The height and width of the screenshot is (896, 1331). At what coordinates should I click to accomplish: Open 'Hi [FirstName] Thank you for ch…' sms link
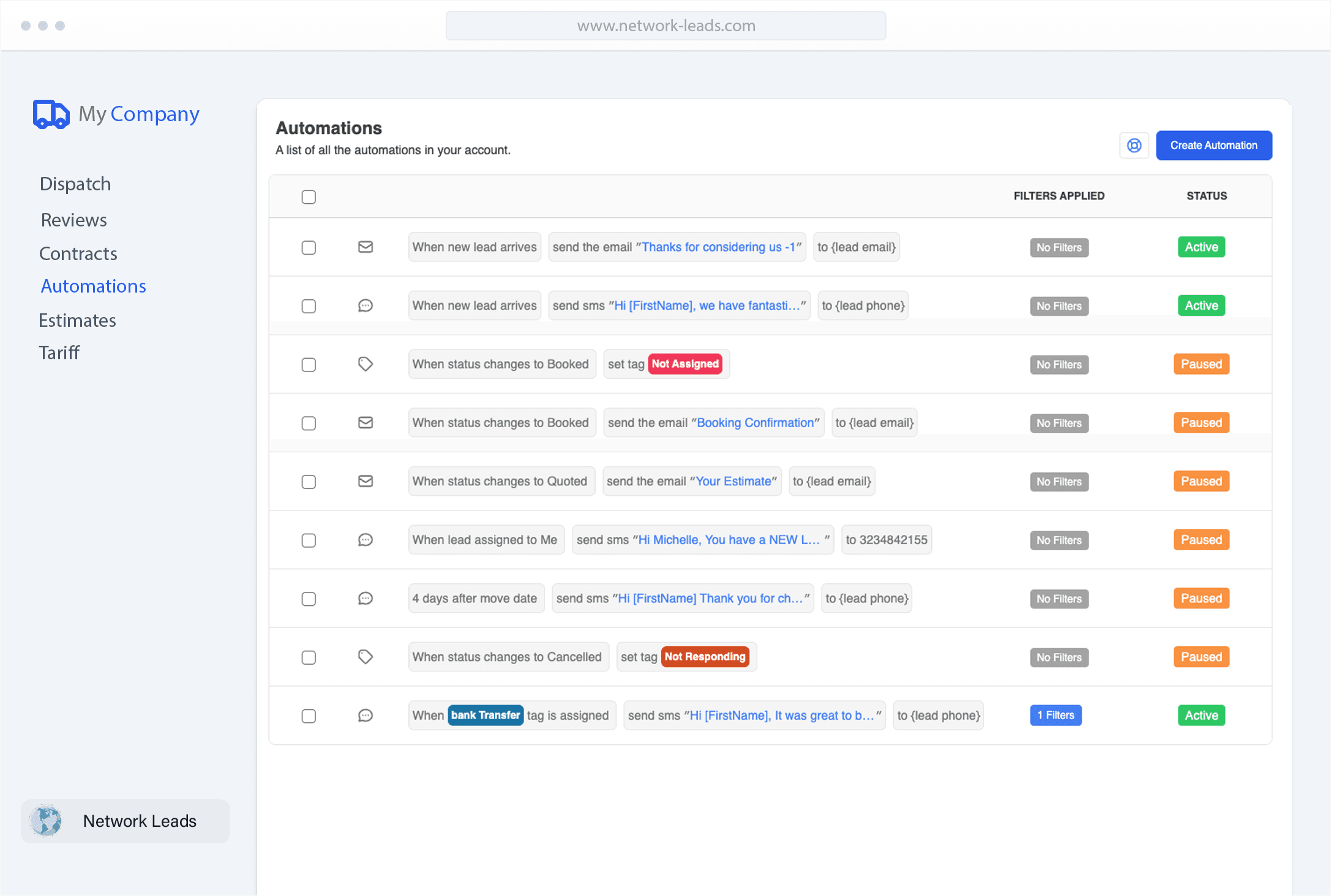(710, 599)
